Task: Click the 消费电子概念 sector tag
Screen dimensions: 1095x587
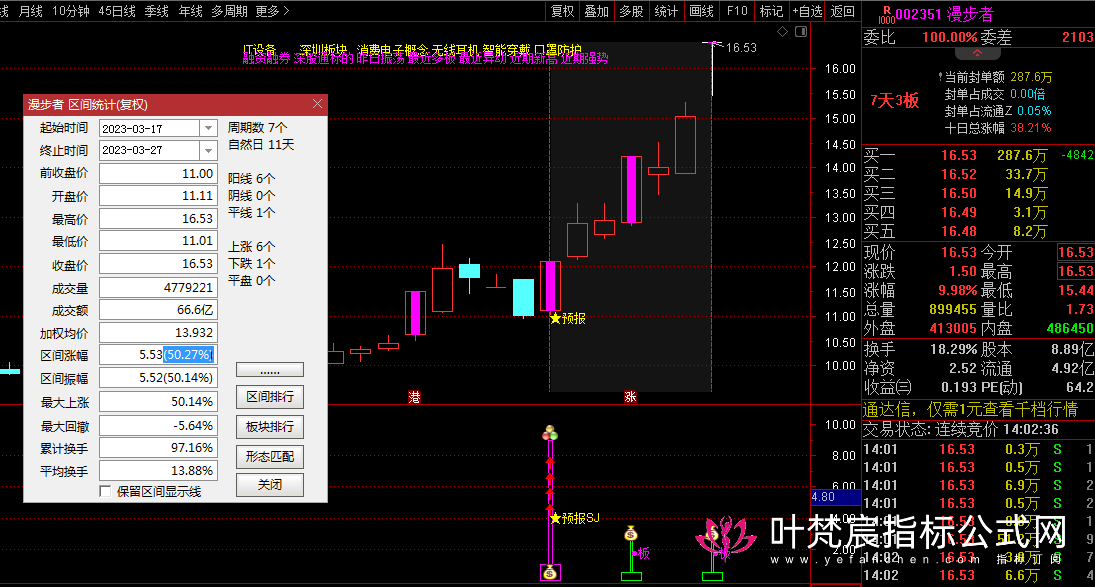Action: [x=392, y=50]
